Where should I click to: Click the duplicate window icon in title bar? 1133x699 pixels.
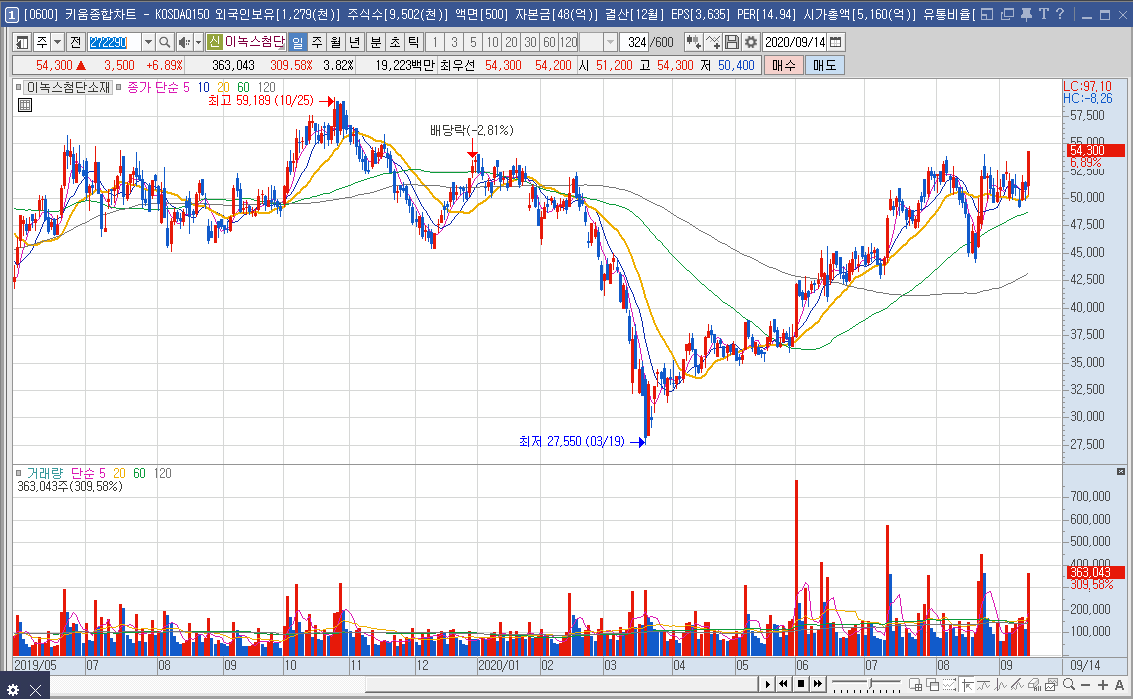tap(1007, 14)
